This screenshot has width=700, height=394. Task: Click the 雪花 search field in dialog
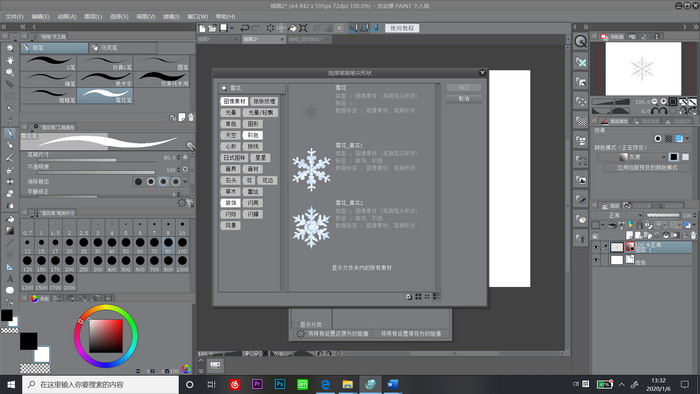pyautogui.click(x=251, y=88)
